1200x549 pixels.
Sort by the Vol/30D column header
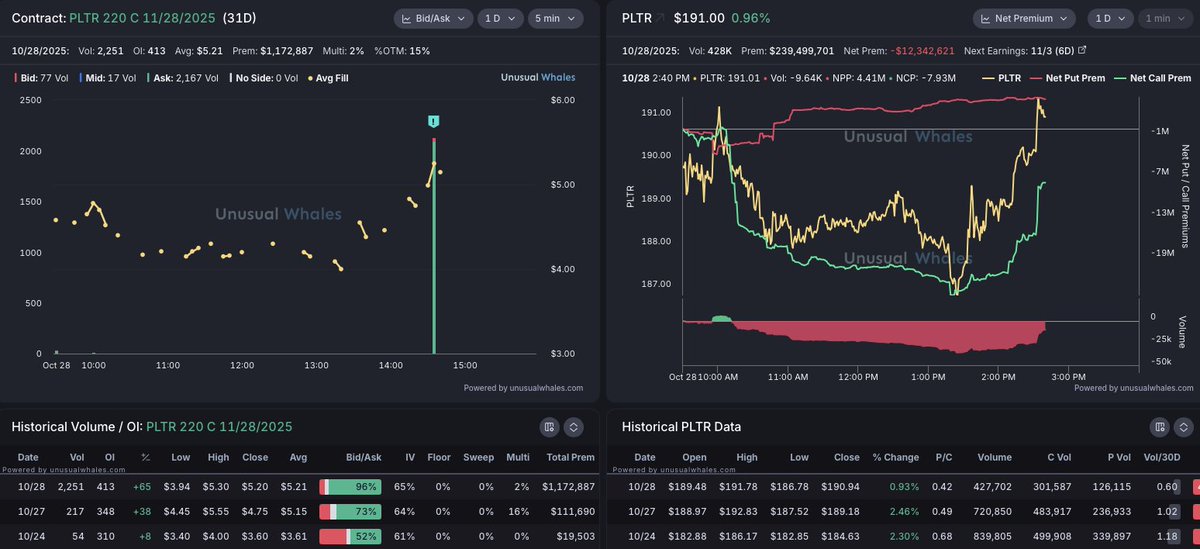point(1160,457)
